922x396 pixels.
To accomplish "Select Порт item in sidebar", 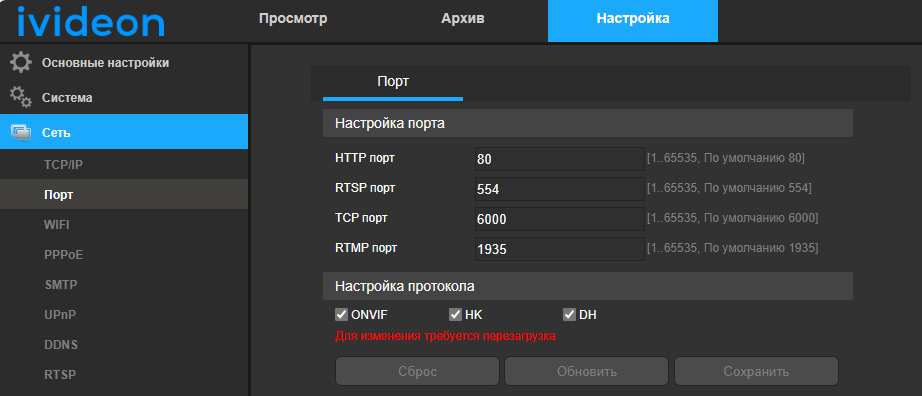I will pyautogui.click(x=123, y=195).
